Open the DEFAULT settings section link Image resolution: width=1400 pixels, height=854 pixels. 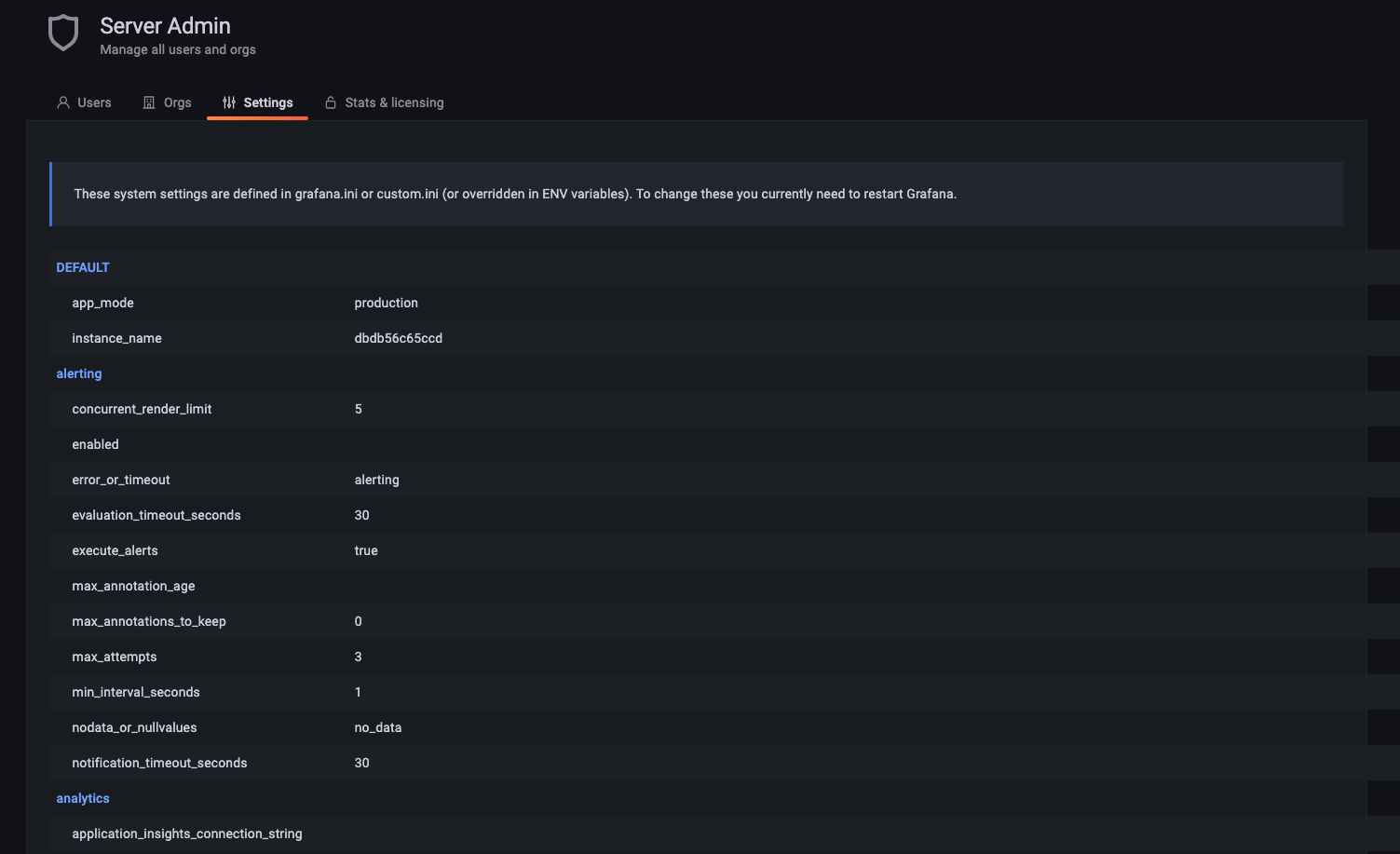tap(83, 267)
